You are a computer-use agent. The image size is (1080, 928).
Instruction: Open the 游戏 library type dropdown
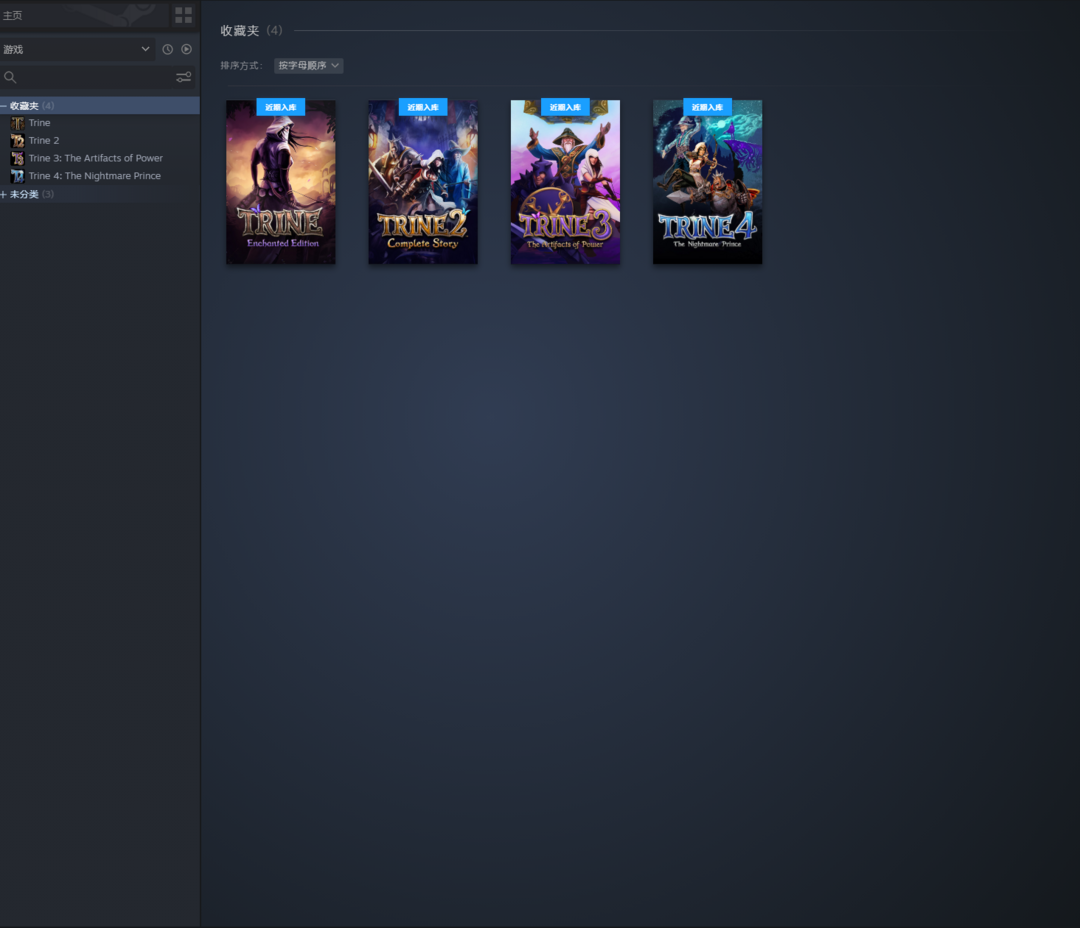pyautogui.click(x=76, y=49)
